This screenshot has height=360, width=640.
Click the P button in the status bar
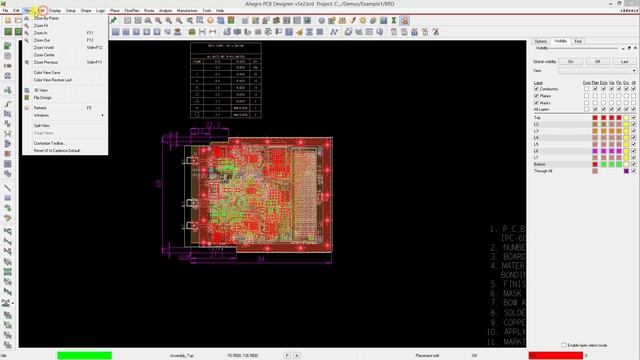point(287,356)
